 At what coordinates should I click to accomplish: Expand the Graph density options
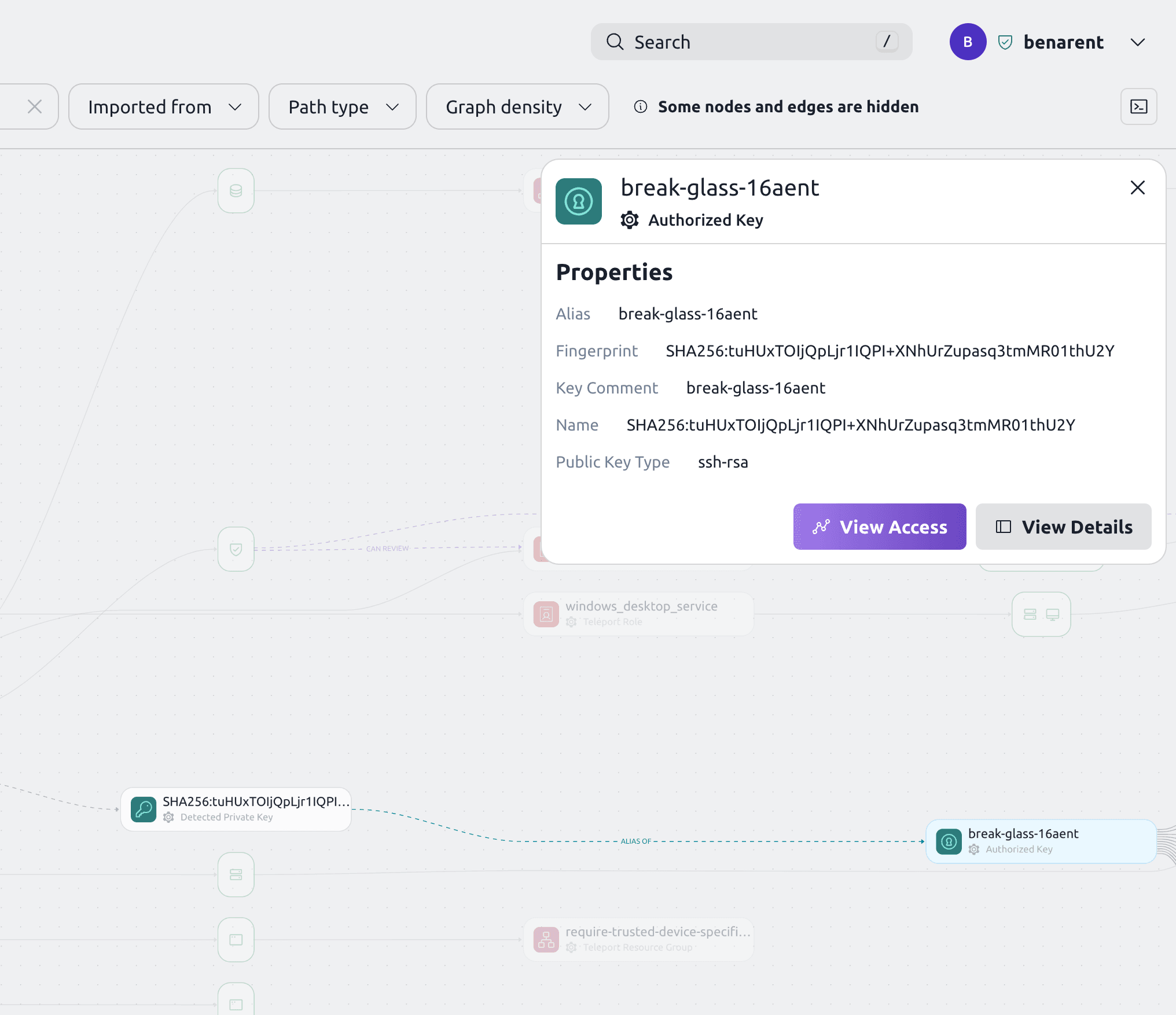(x=517, y=106)
